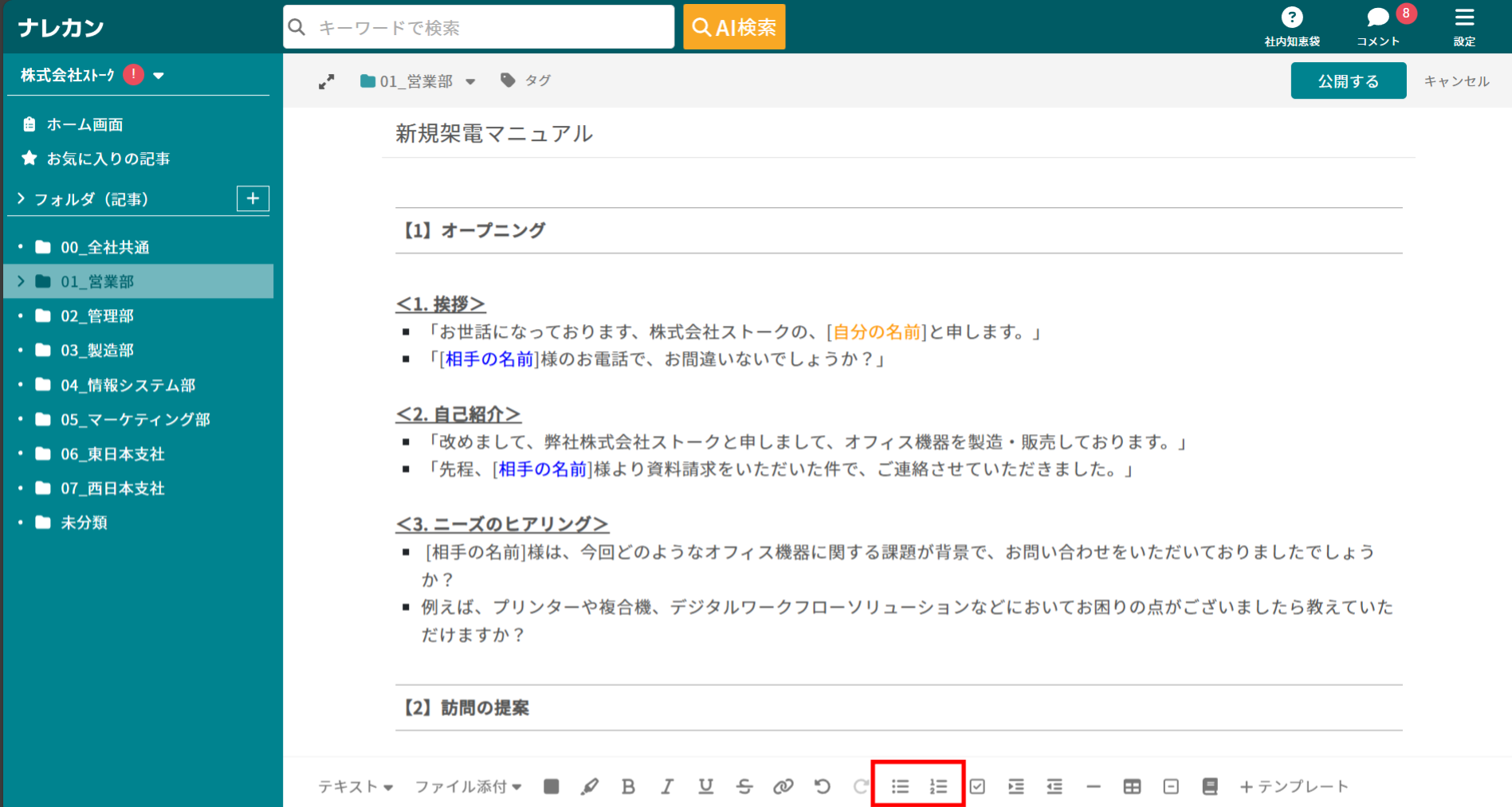Undo the last edit
This screenshot has height=807, width=1512.
coord(822,786)
